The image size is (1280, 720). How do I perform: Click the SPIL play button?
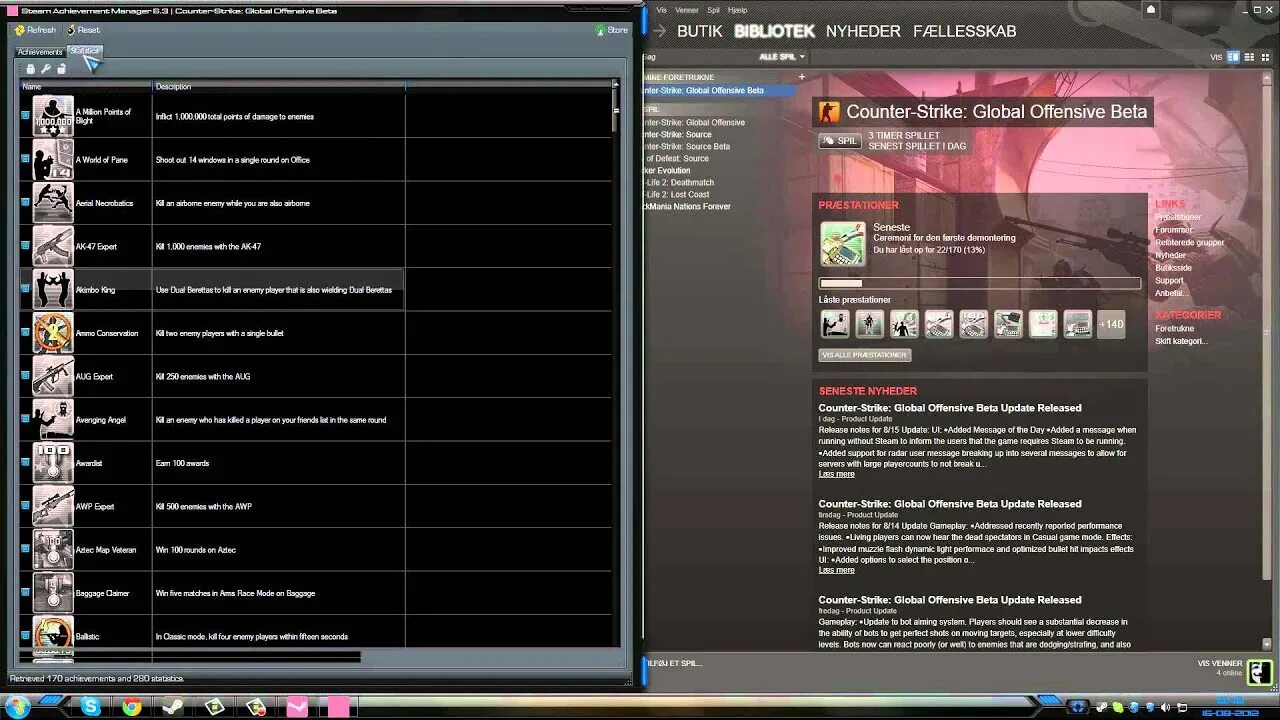840,141
